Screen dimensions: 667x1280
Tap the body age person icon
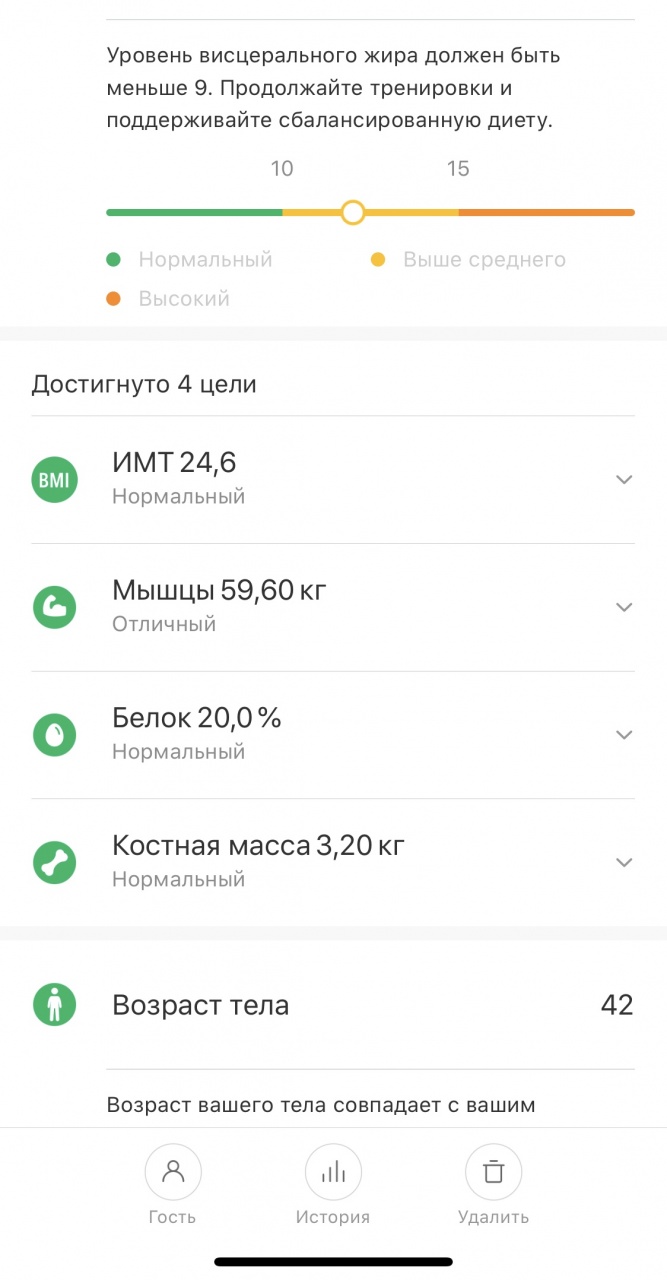pyautogui.click(x=54, y=1005)
